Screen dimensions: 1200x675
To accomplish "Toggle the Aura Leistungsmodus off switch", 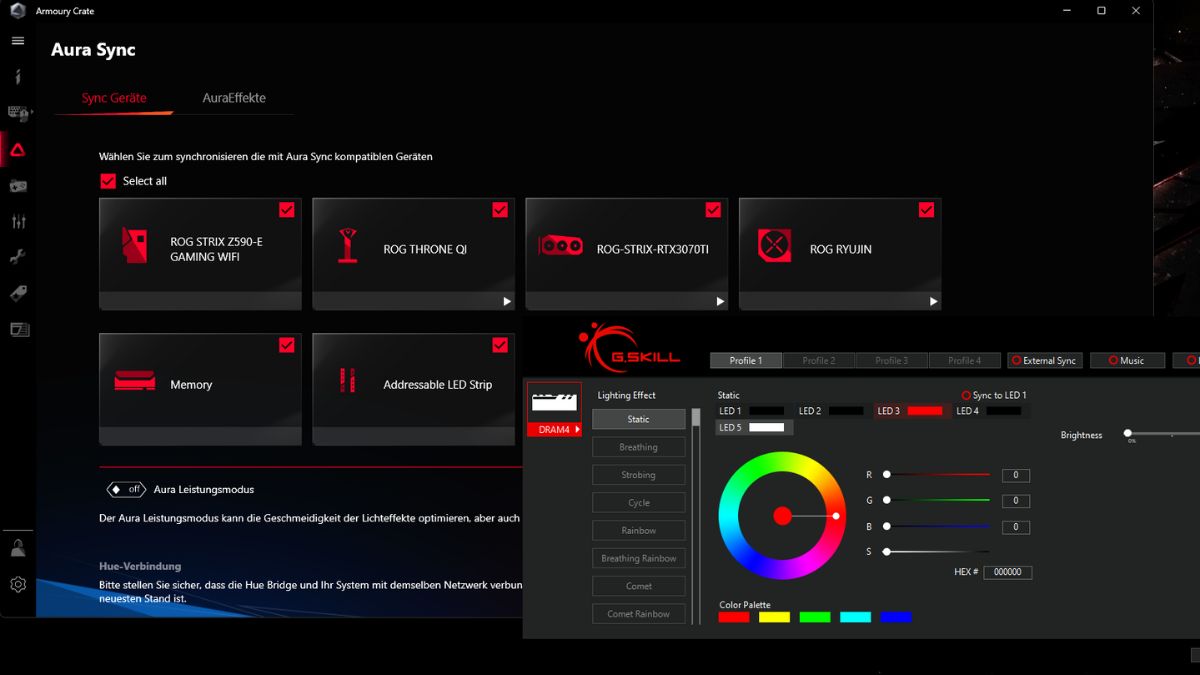I will [x=127, y=489].
